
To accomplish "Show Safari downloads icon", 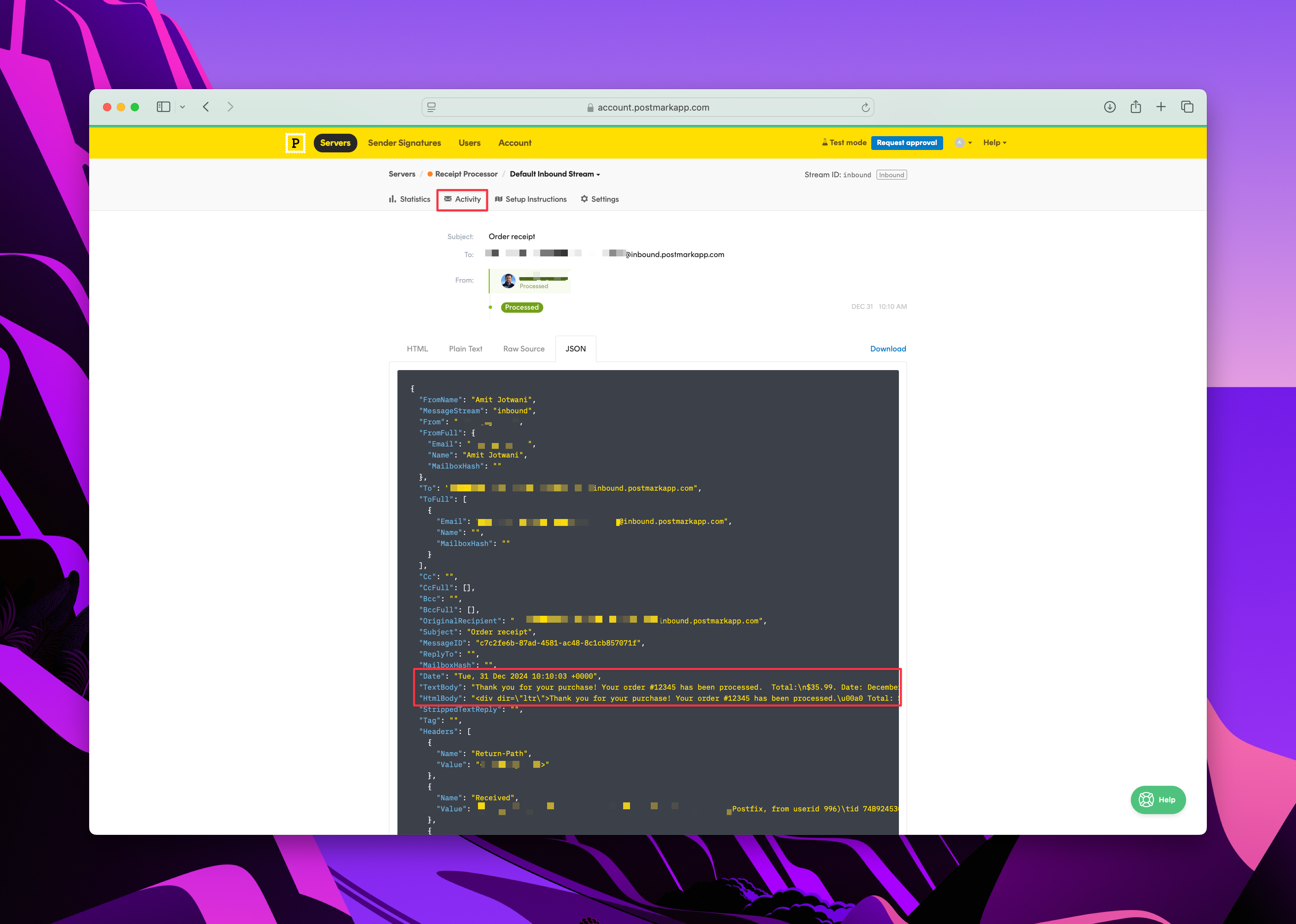I will 1109,107.
